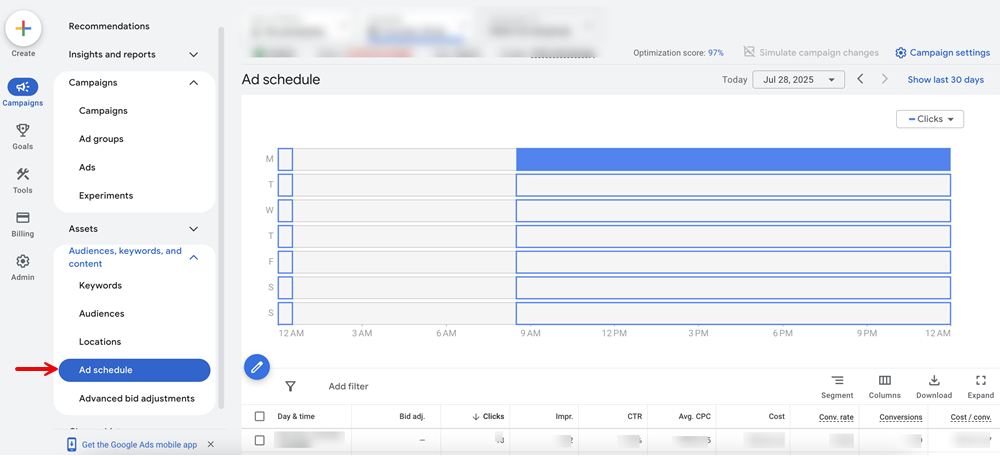
Task: Click the mobile app phone icon
Action: [x=72, y=445]
